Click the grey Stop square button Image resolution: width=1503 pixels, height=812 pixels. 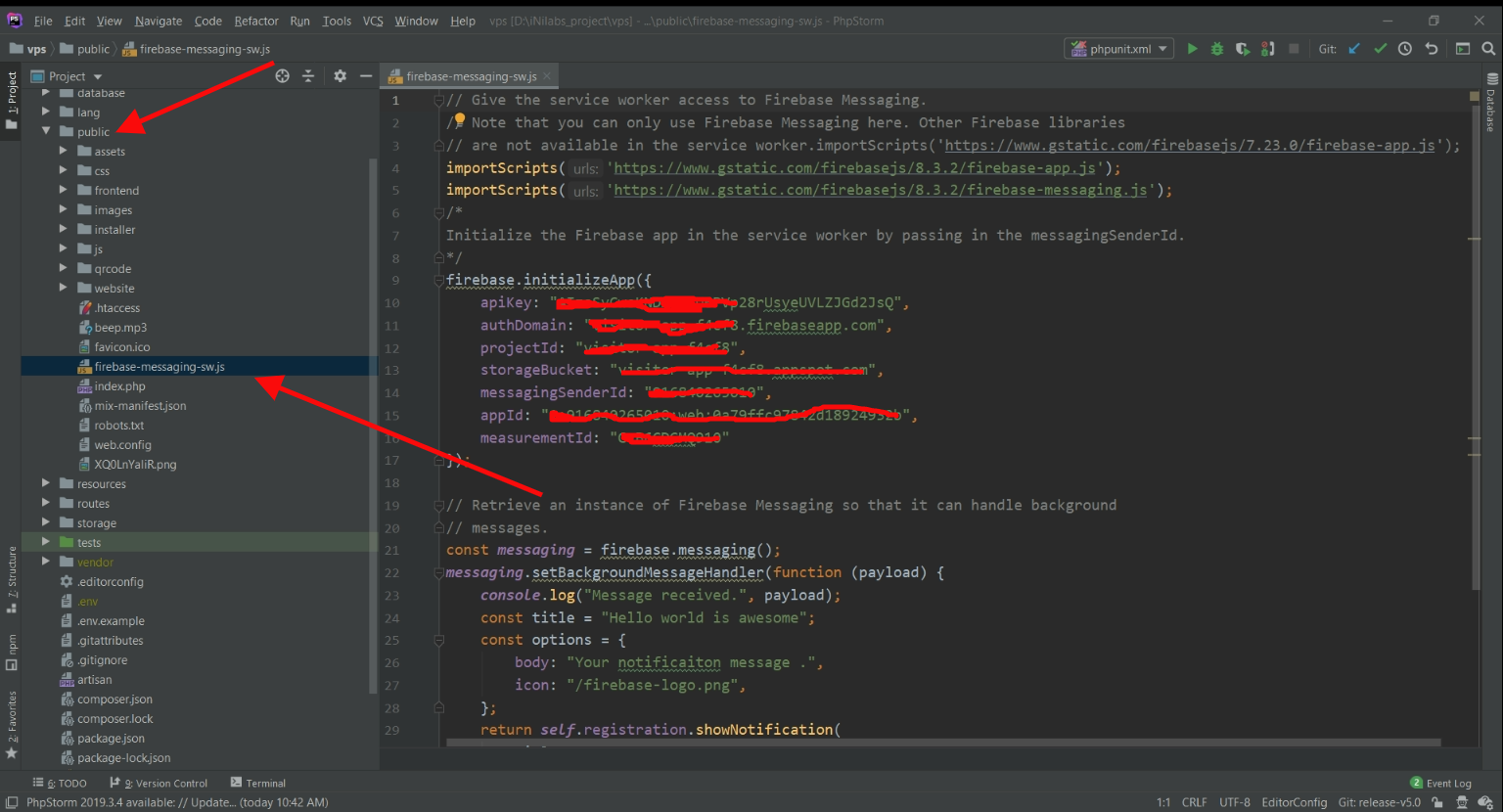1294,49
